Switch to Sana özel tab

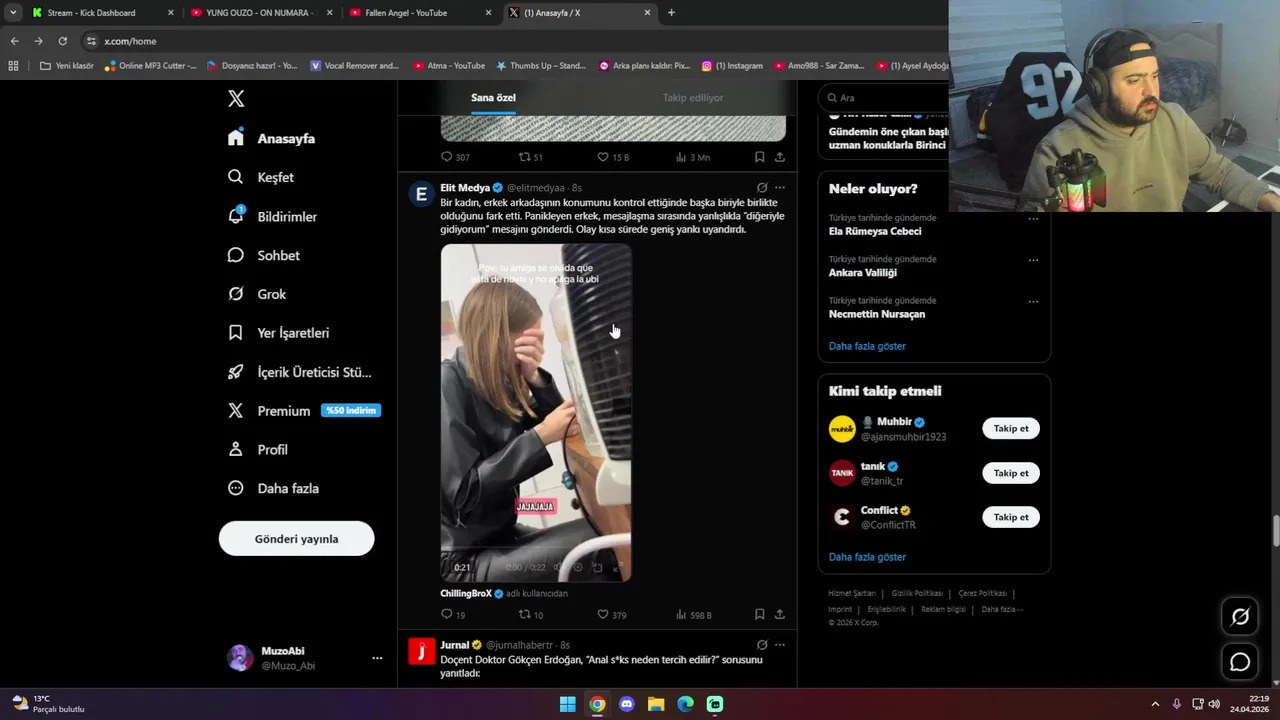click(493, 98)
